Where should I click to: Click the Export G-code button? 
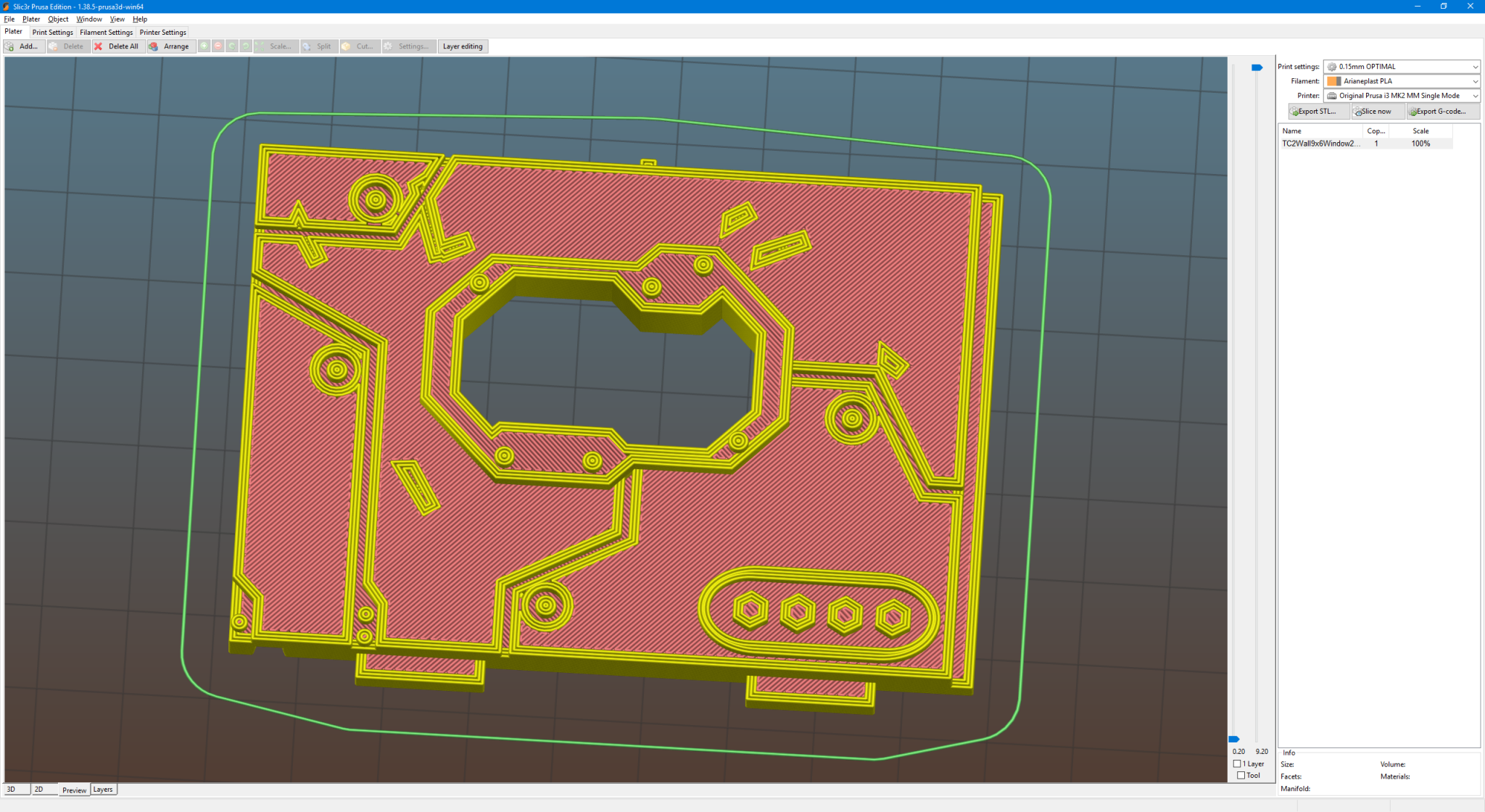(x=1442, y=111)
